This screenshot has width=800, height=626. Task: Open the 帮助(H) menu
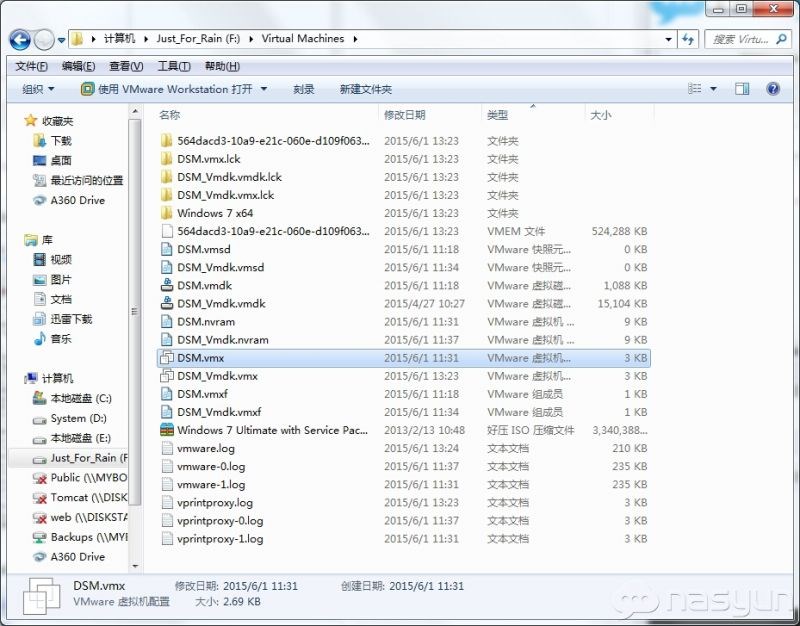pos(222,66)
